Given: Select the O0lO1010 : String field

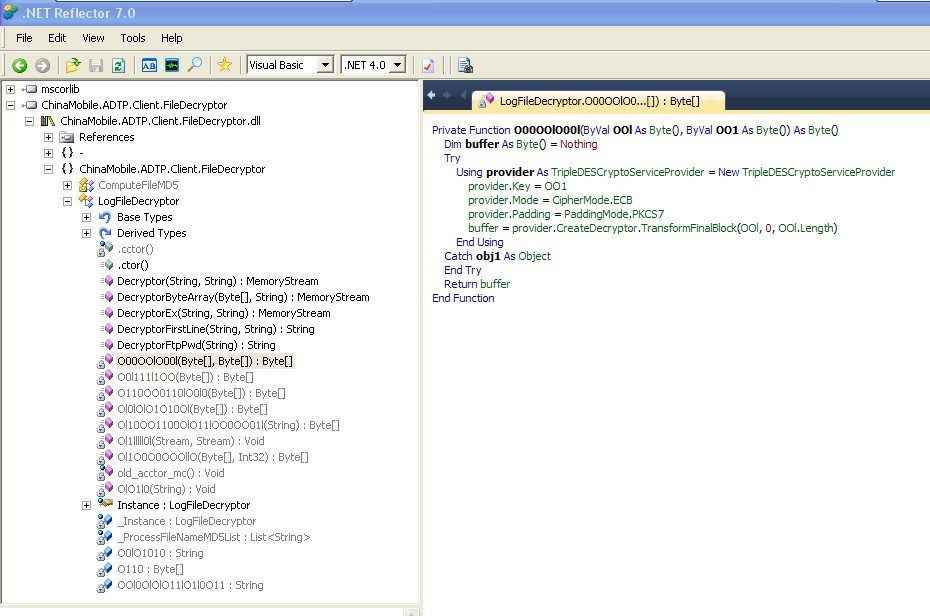Looking at the screenshot, I should (x=160, y=553).
